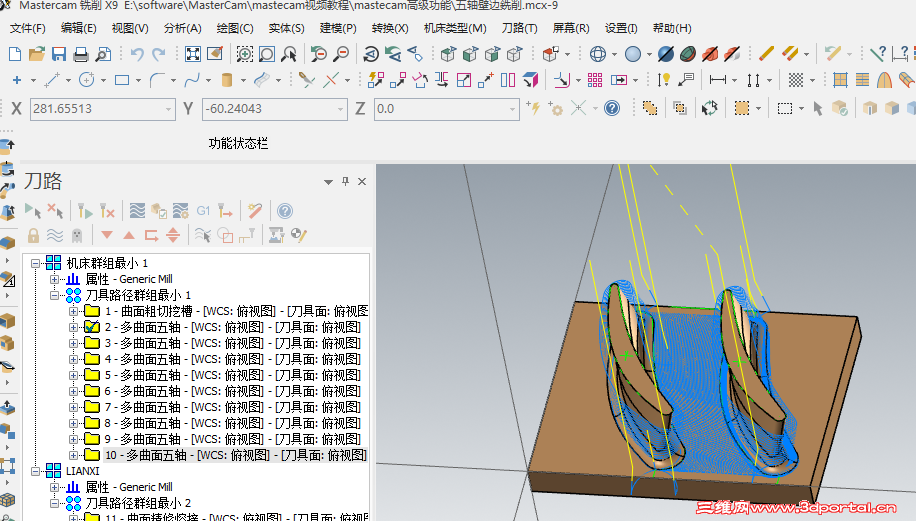Image resolution: width=916 pixels, height=521 pixels.
Task: Select the 刀具路径群组最小 2 item
Action: click(138, 503)
